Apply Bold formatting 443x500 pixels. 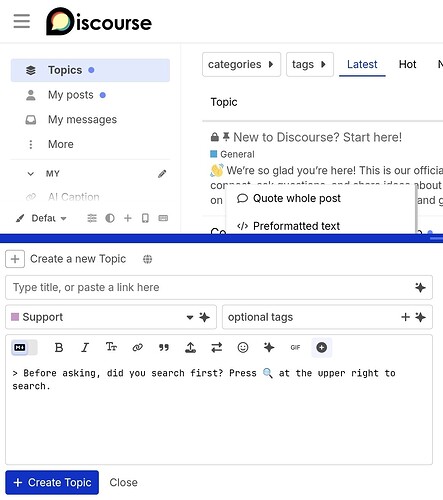point(59,348)
